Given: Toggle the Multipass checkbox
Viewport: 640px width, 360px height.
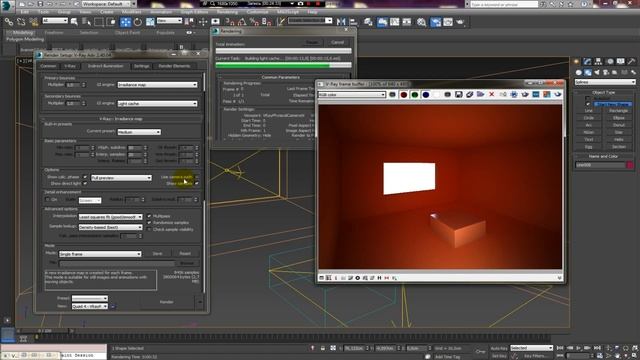Looking at the screenshot, I should coord(149,216).
